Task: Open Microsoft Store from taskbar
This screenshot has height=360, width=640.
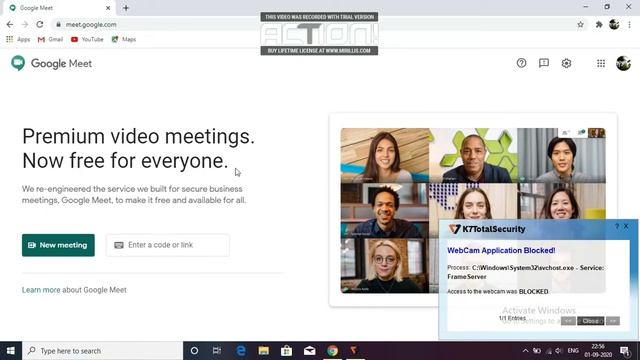Action: point(287,351)
